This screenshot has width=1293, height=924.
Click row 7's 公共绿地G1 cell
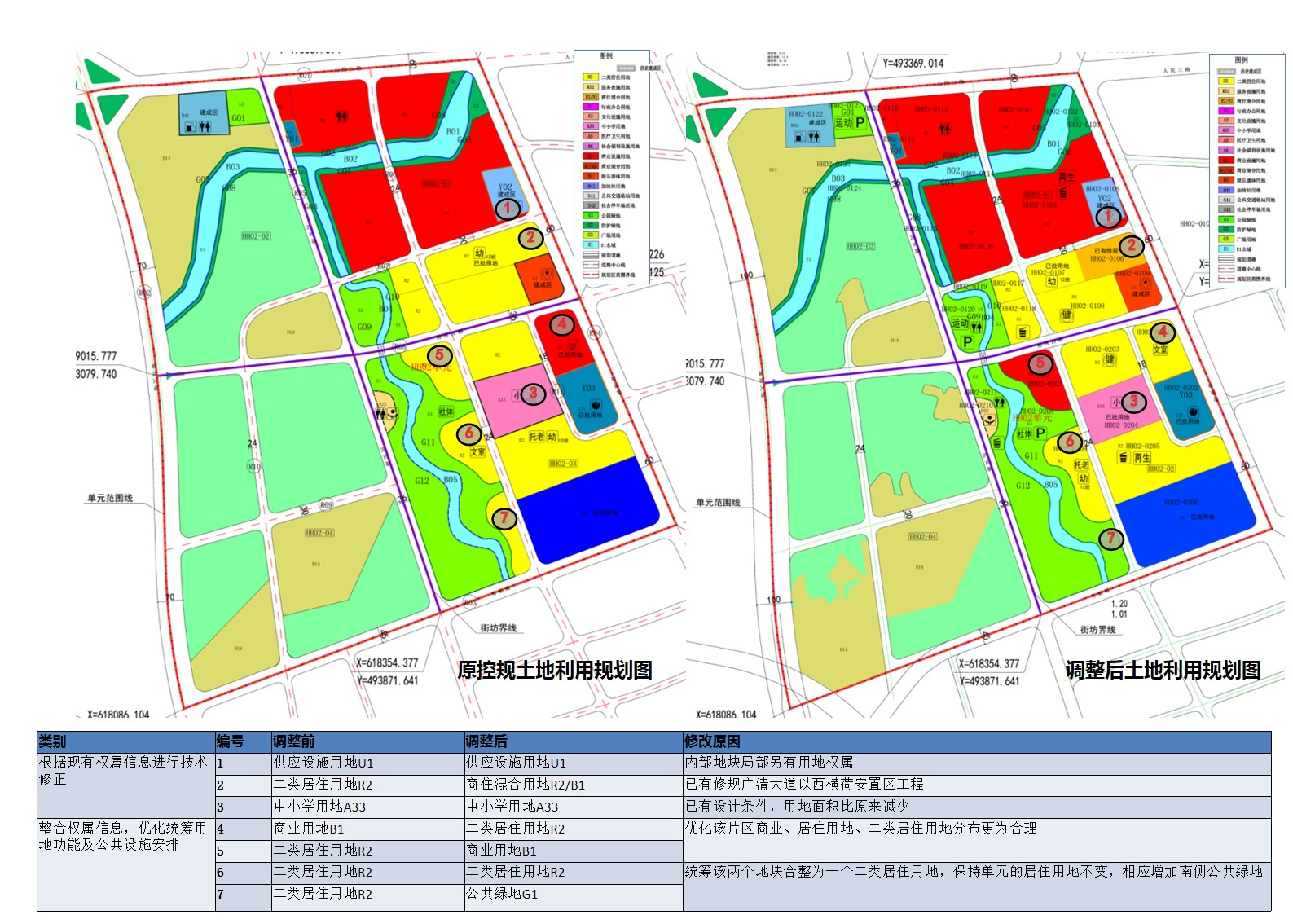[574, 895]
